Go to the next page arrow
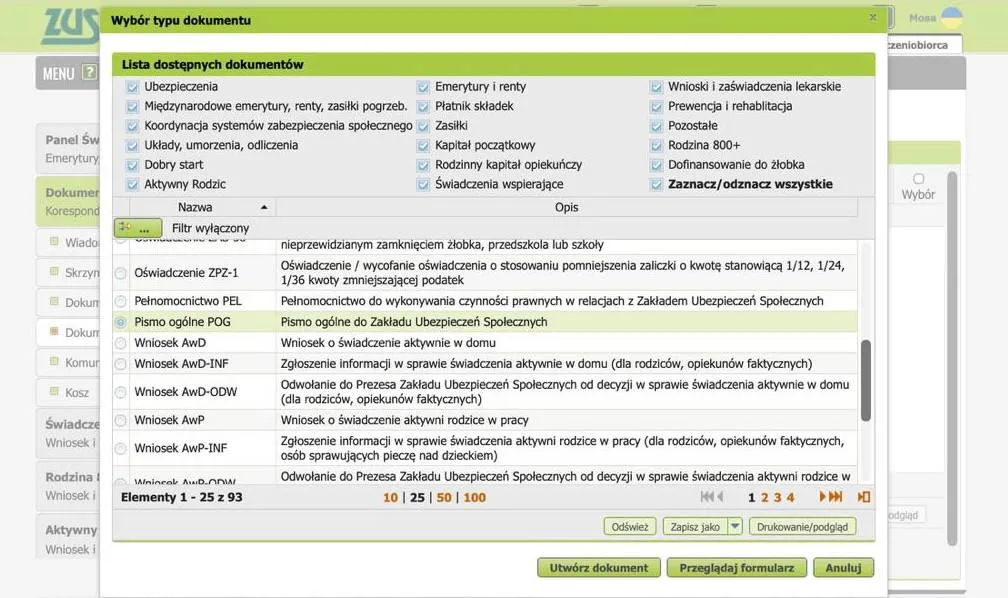The image size is (1008, 598). tap(822, 496)
